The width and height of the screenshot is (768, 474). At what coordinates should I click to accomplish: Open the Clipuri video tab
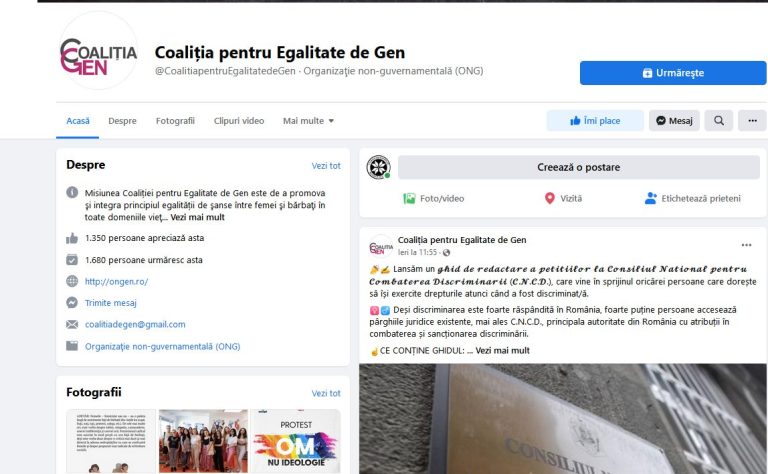(239, 120)
